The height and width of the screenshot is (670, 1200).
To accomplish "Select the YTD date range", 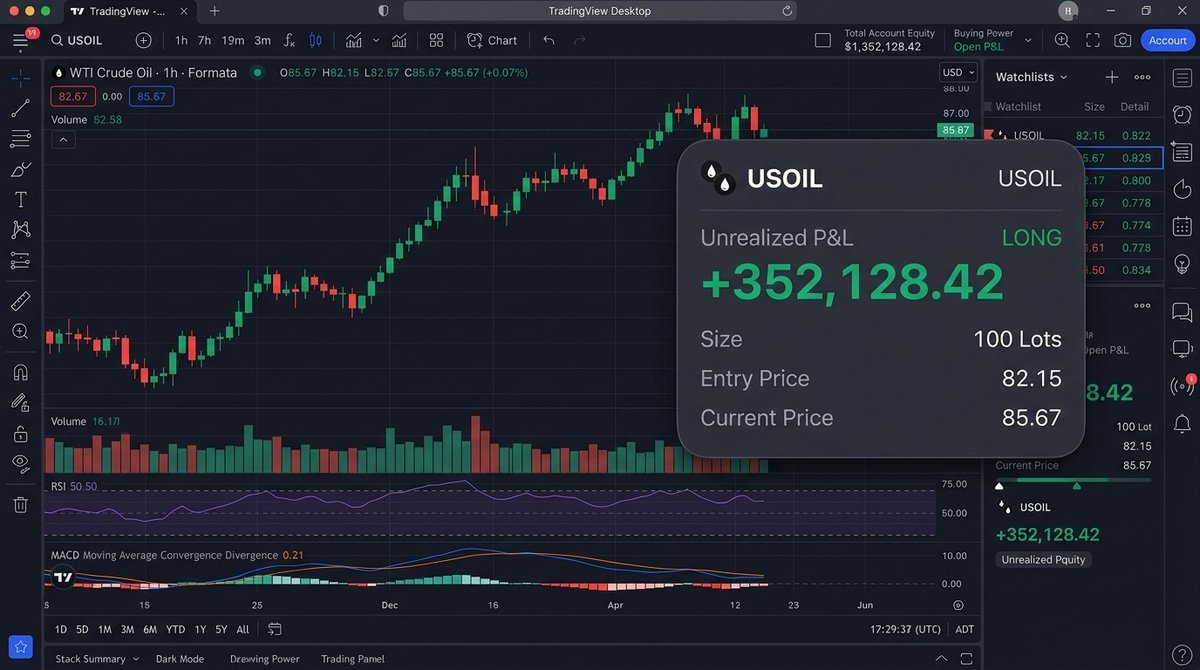I will tap(175, 630).
